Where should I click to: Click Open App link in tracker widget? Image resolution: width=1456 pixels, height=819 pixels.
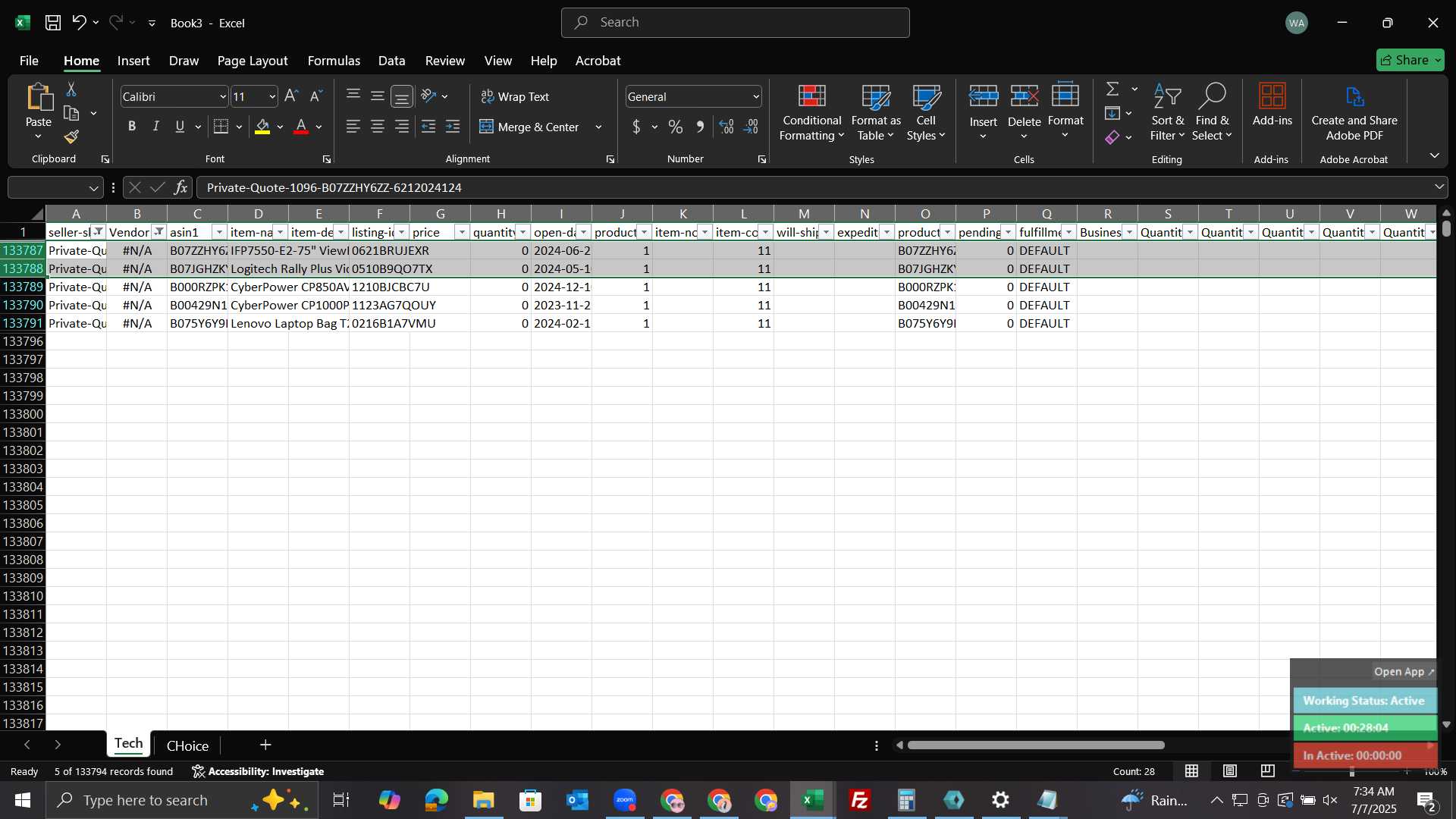click(x=1404, y=672)
